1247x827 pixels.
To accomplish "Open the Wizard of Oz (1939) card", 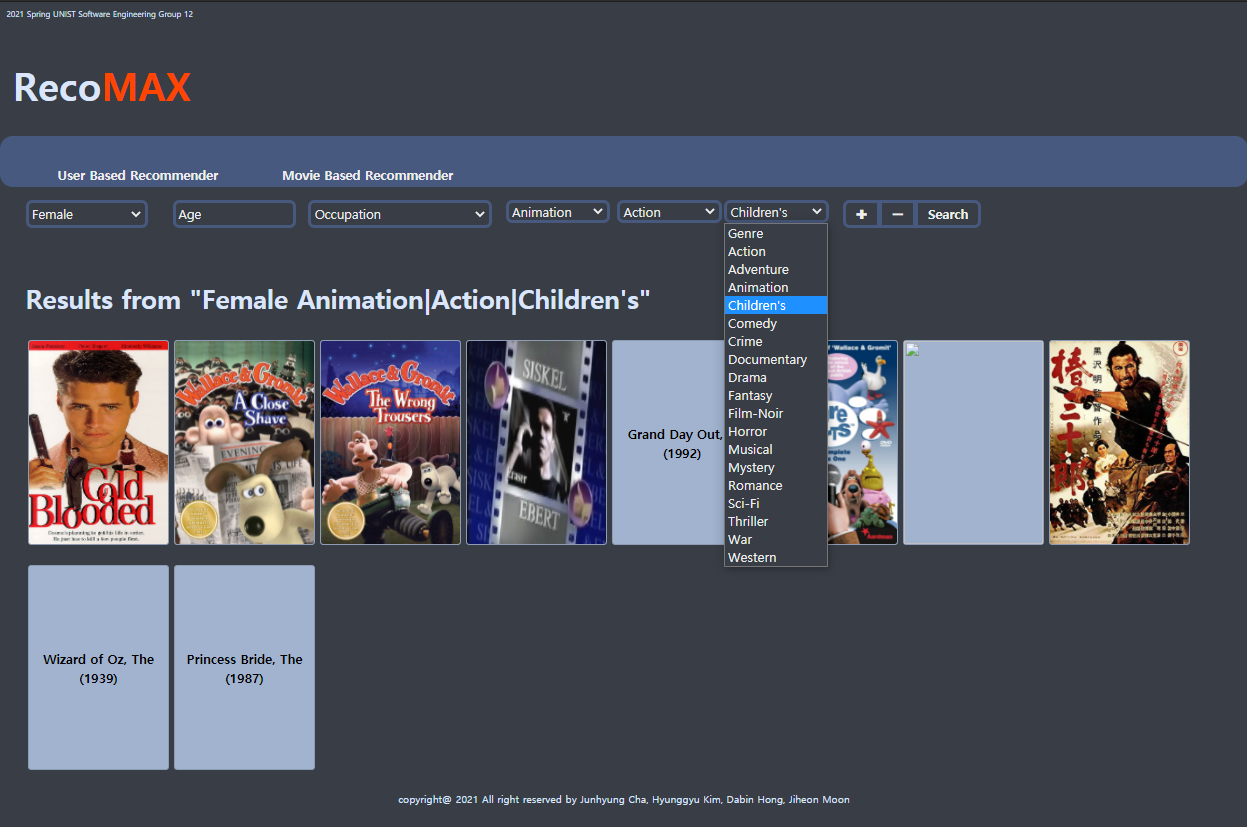I will click(98, 667).
